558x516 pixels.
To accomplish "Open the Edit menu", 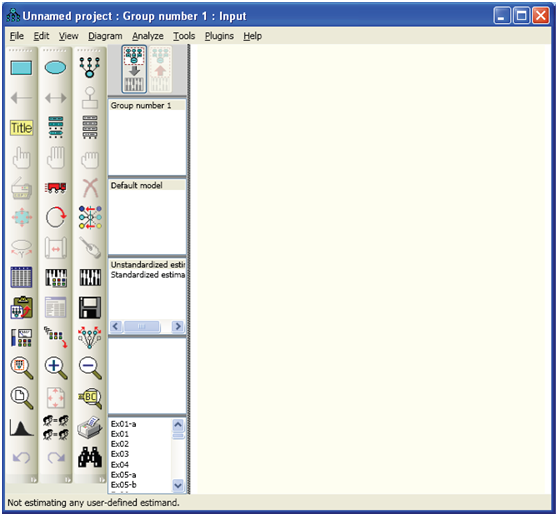I will tap(41, 36).
